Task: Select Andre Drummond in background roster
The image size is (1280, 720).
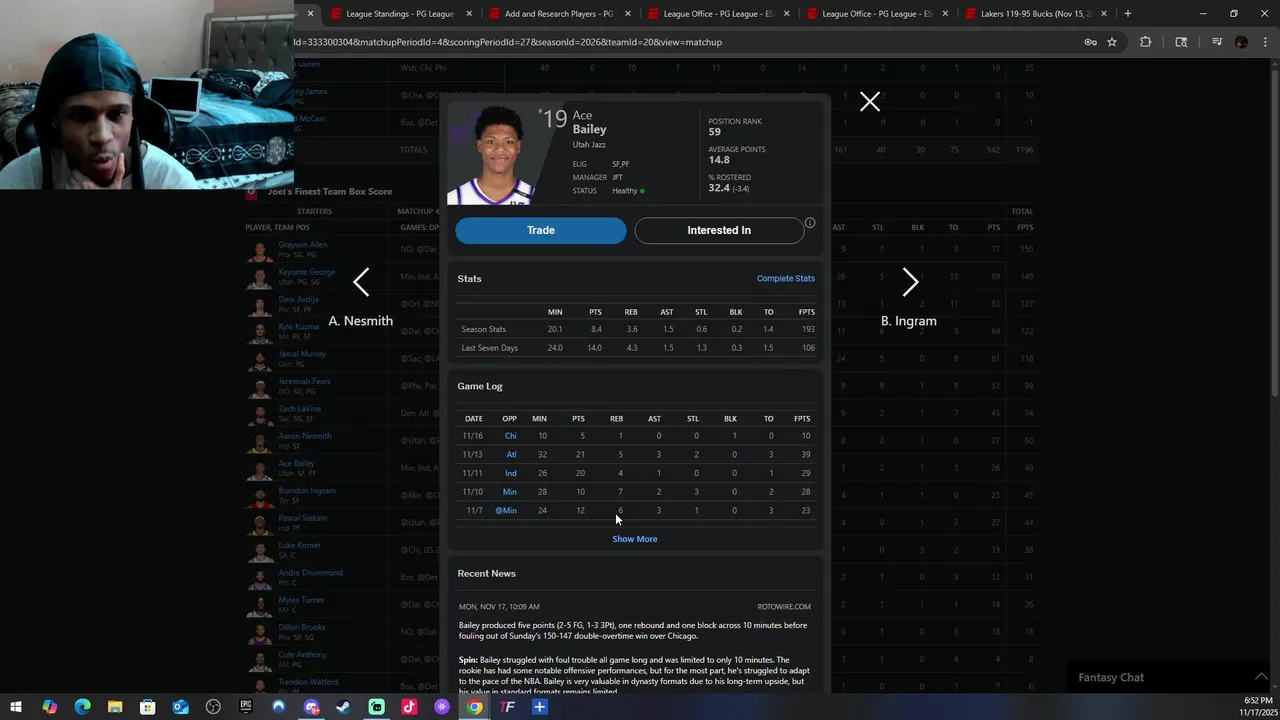Action: pyautogui.click(x=310, y=573)
